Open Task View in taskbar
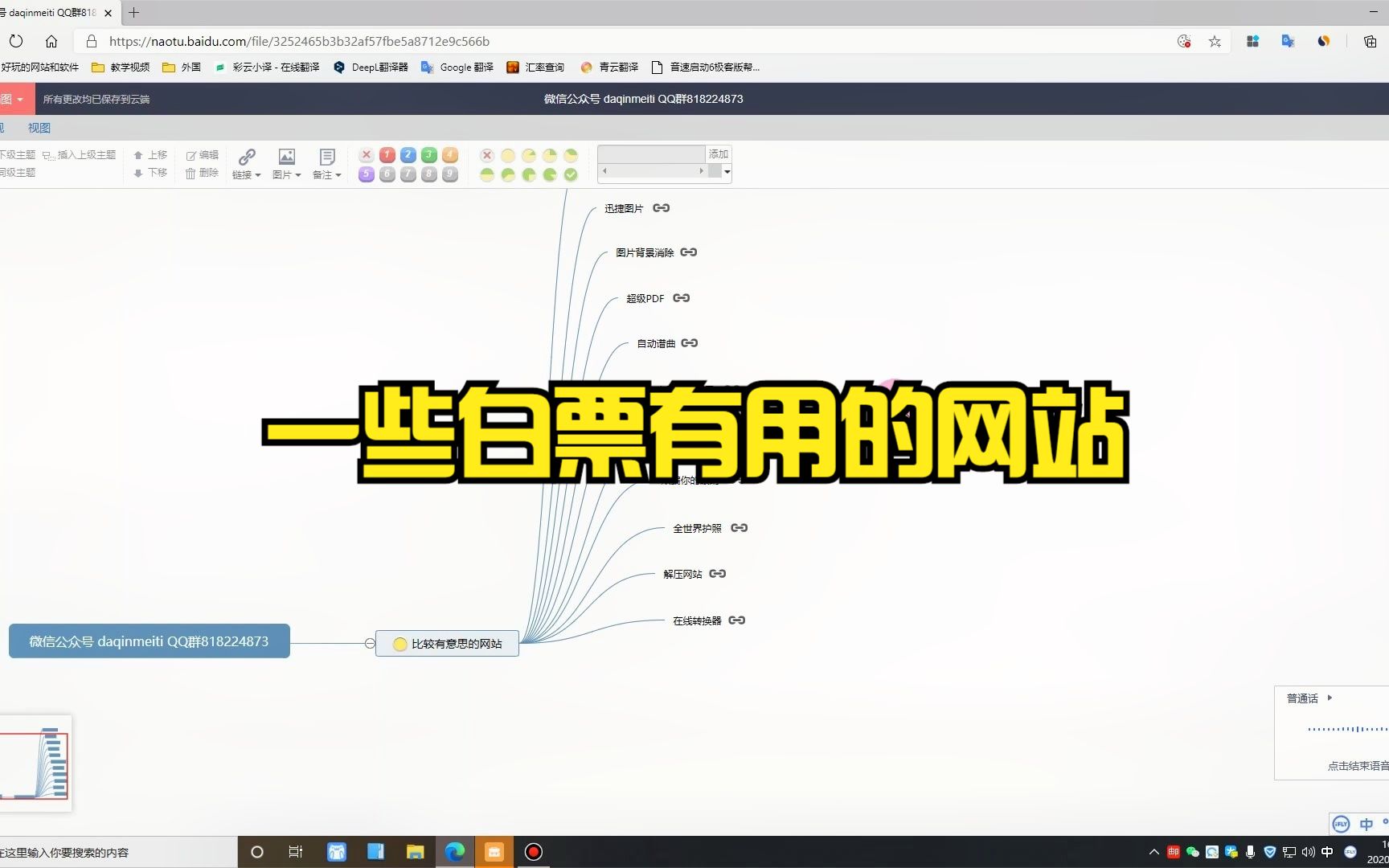Viewport: 1389px width, 868px height. coord(296,852)
